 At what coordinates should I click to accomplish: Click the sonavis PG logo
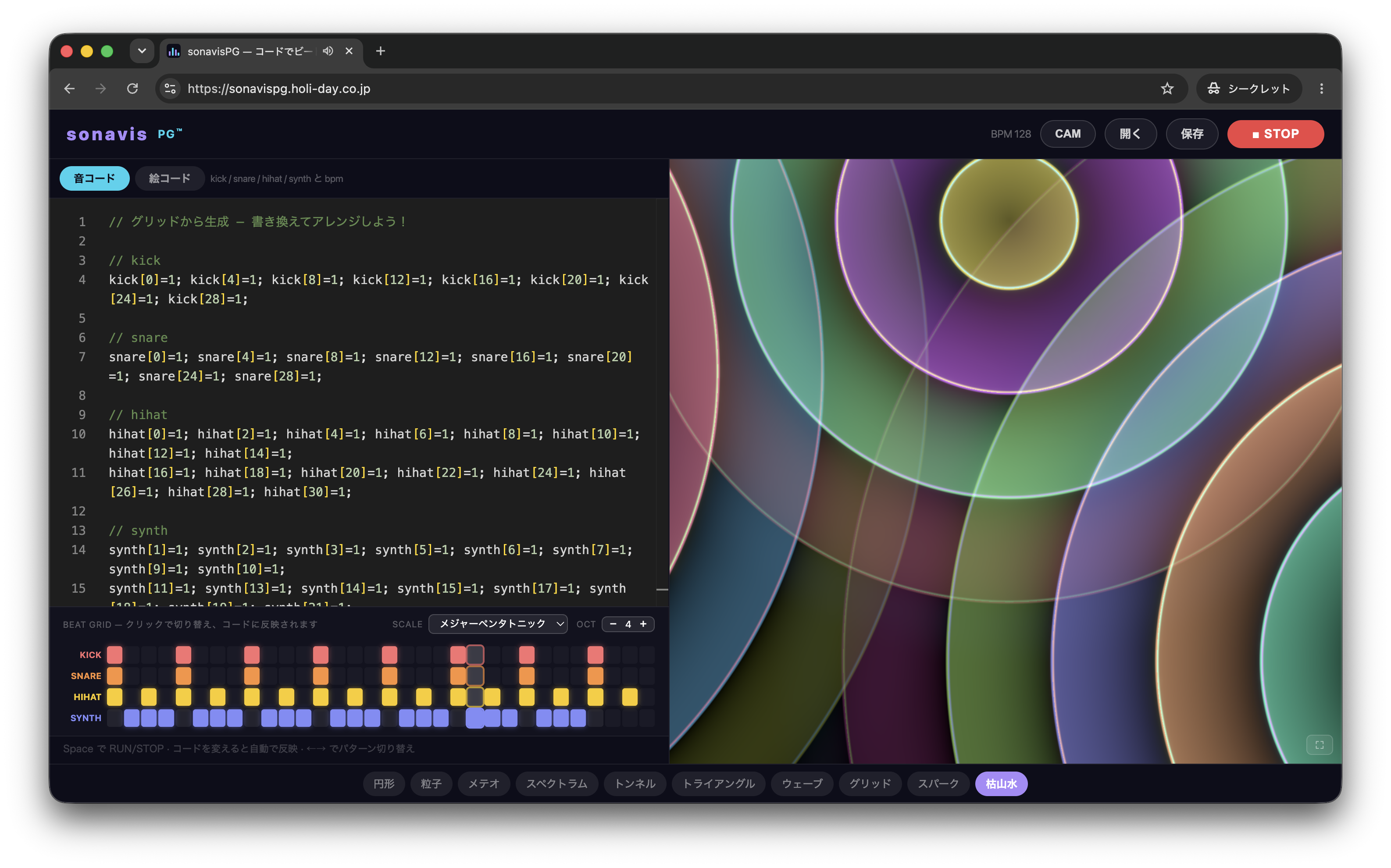tap(125, 134)
